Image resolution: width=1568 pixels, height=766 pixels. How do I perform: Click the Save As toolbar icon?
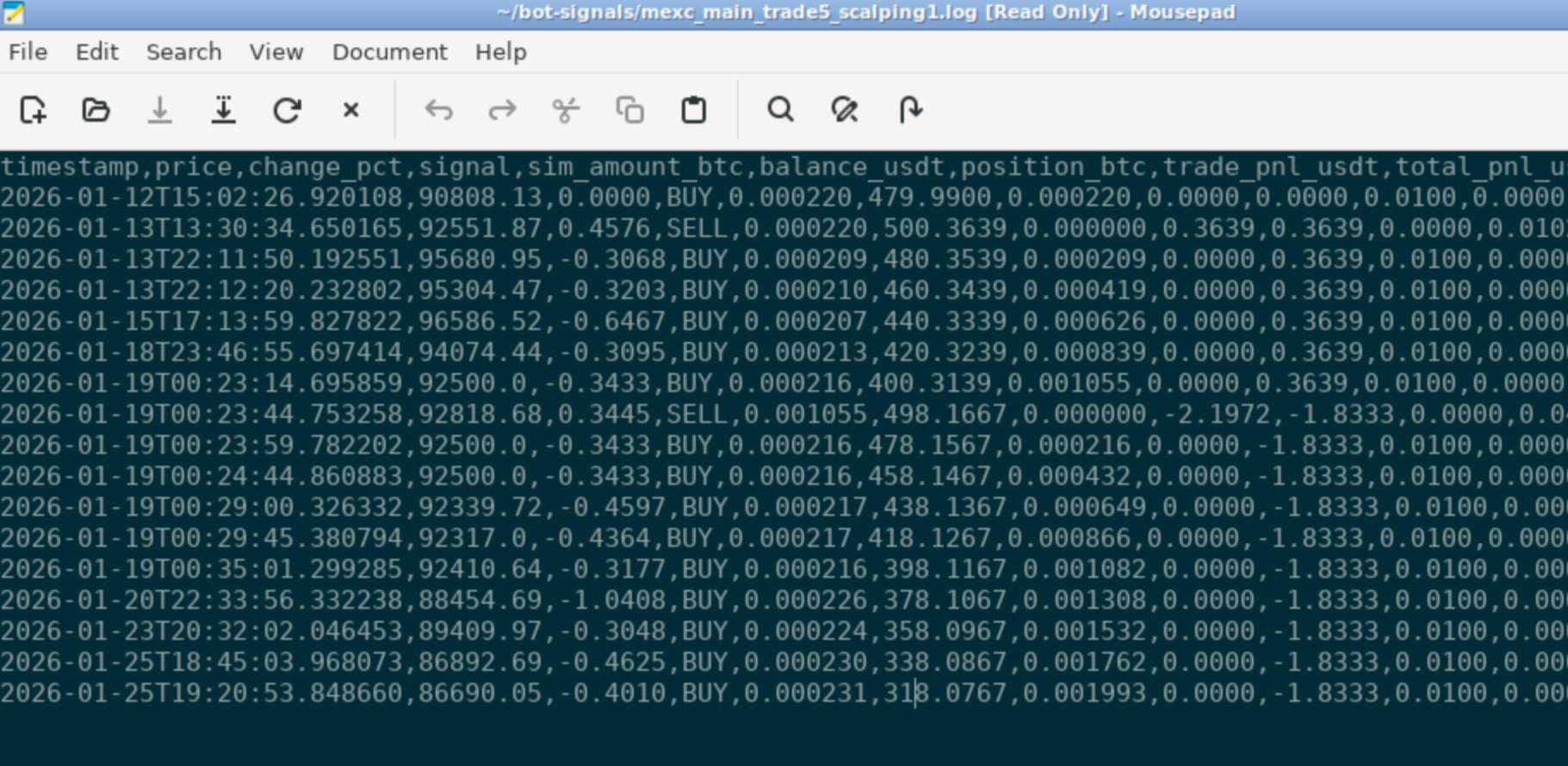[223, 110]
